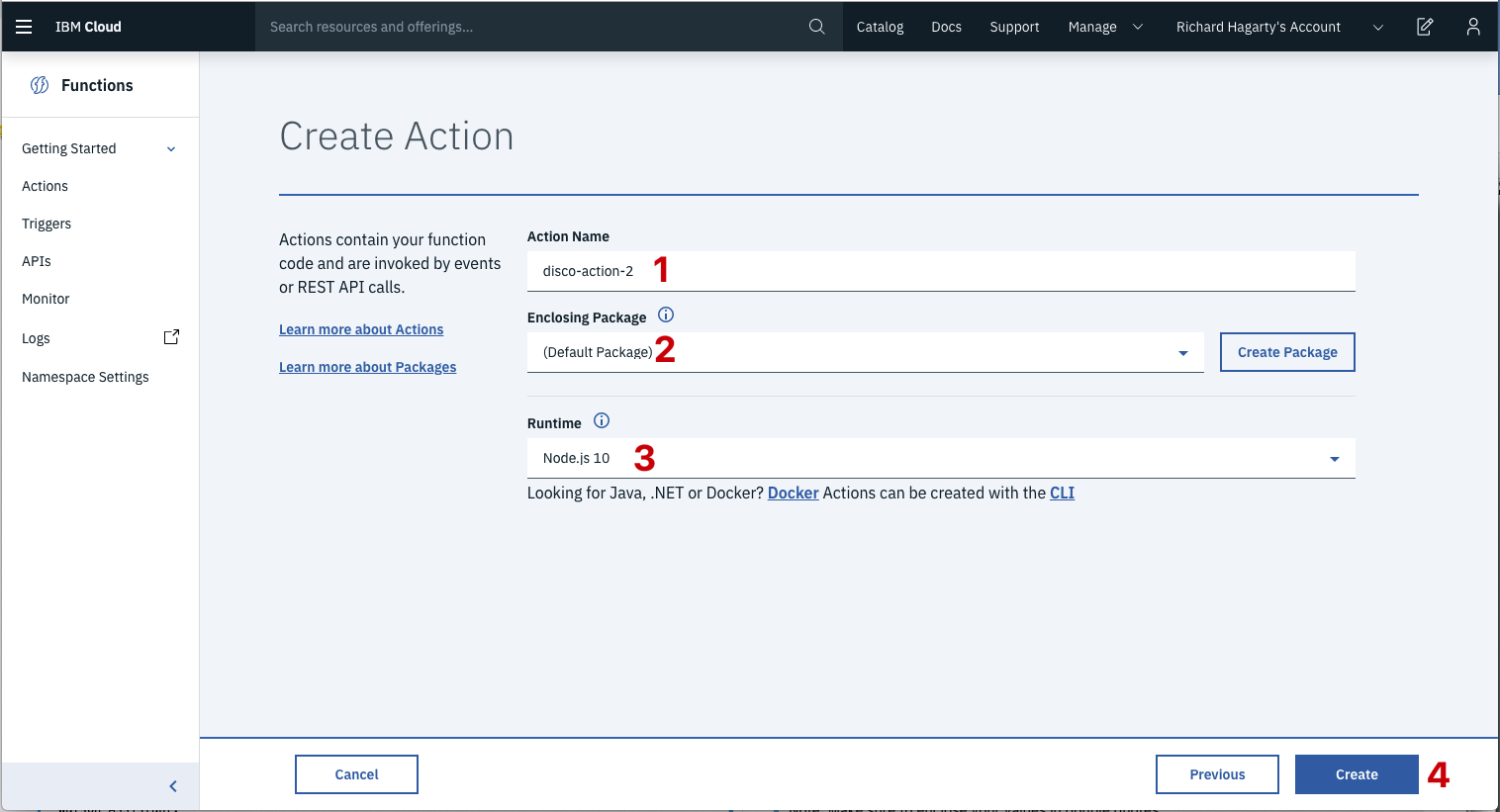Go to Actions in the sidebar
This screenshot has height=812, width=1500.
tap(46, 186)
